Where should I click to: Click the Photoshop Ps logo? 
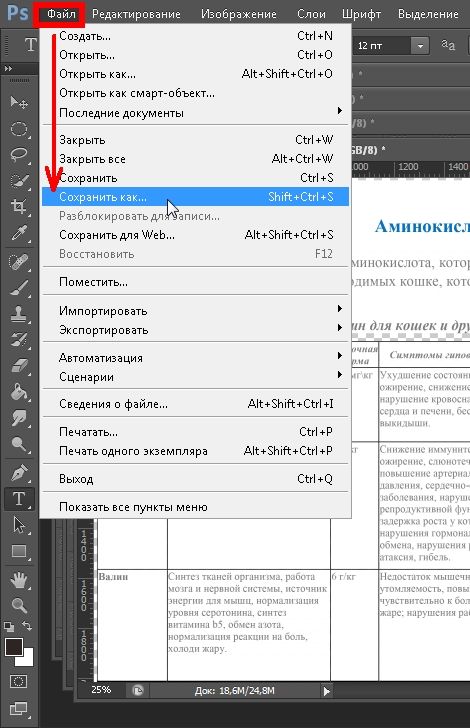[18, 13]
